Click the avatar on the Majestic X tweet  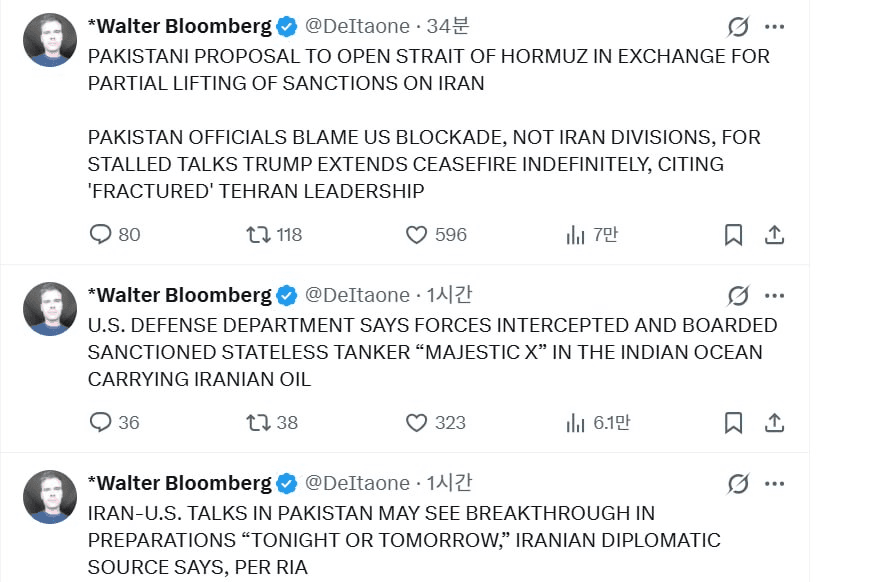[x=50, y=308]
